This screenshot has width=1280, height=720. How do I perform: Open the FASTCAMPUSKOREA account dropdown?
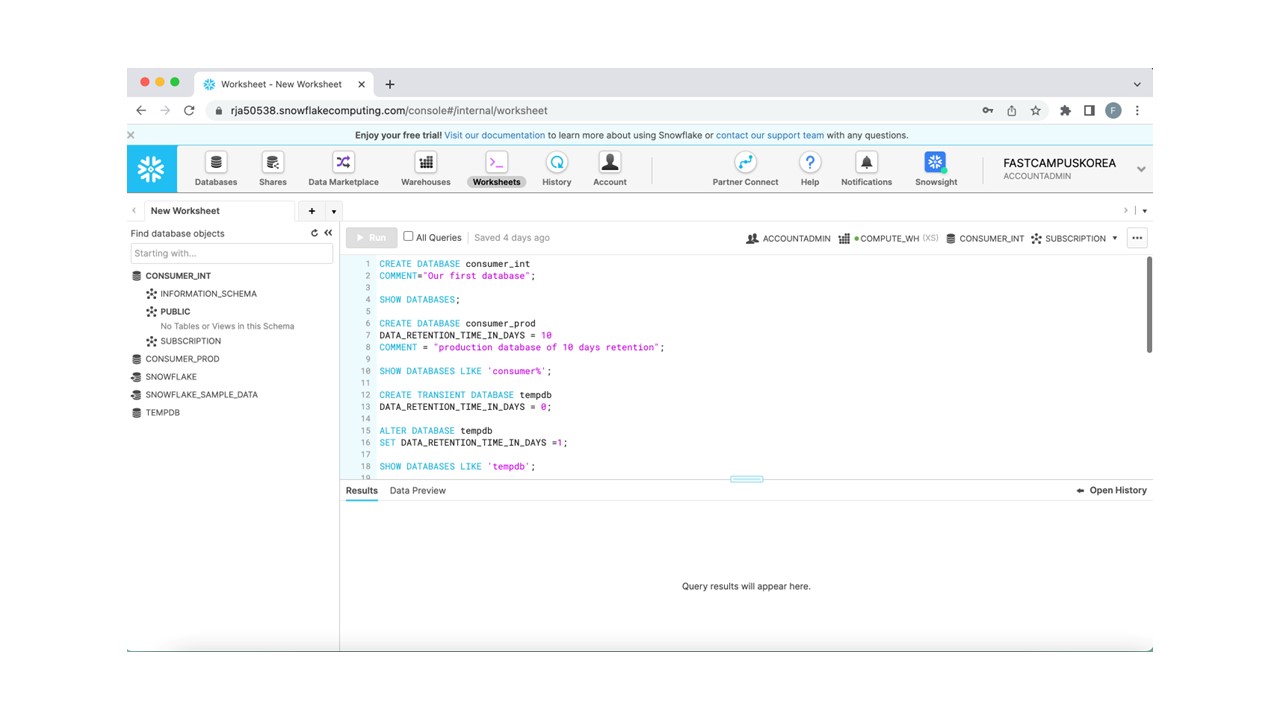(x=1141, y=169)
